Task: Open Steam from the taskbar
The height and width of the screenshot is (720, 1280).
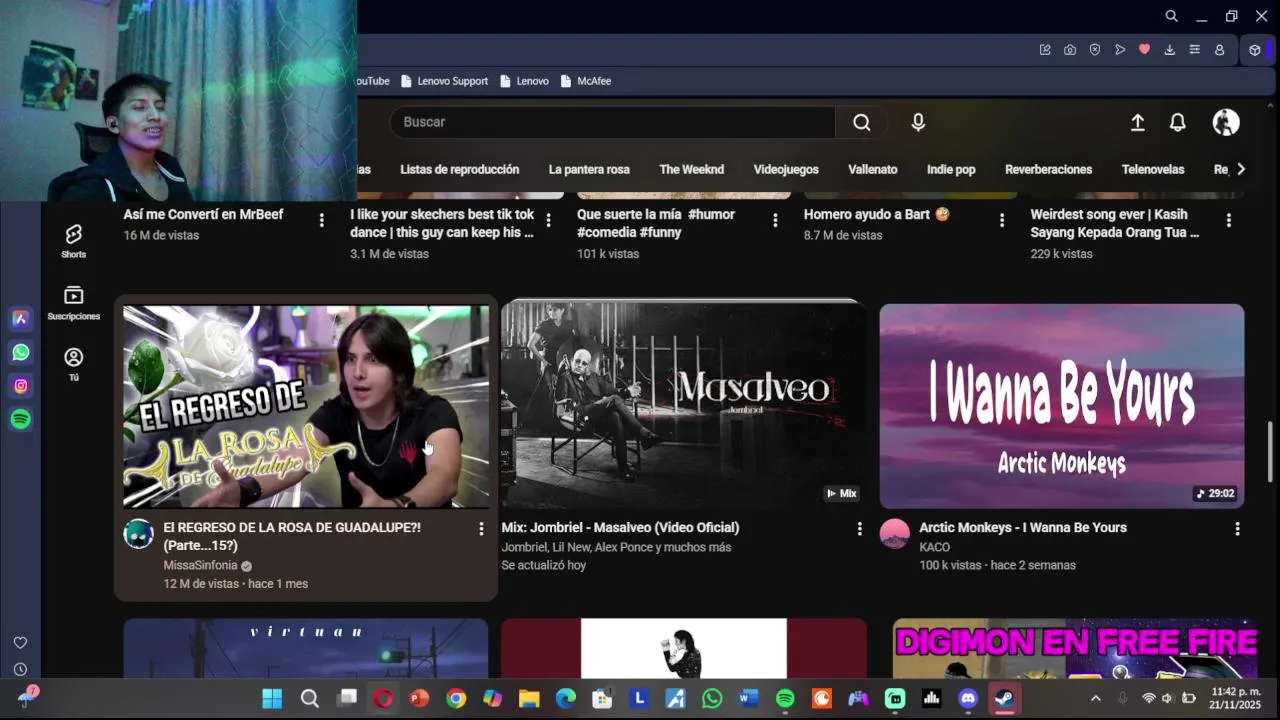Action: click(x=1004, y=699)
